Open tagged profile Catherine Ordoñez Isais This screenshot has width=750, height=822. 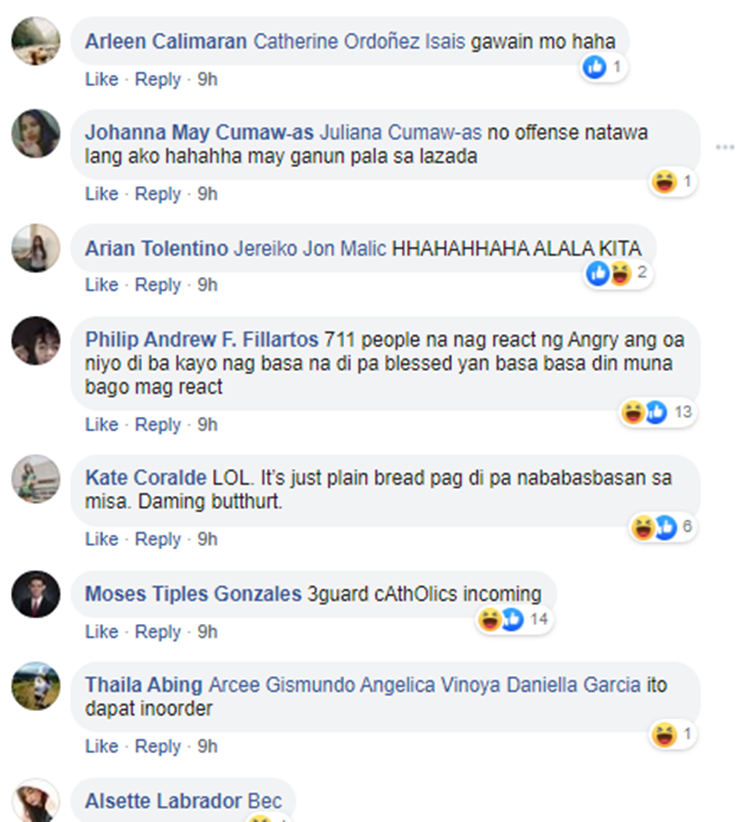tap(359, 41)
